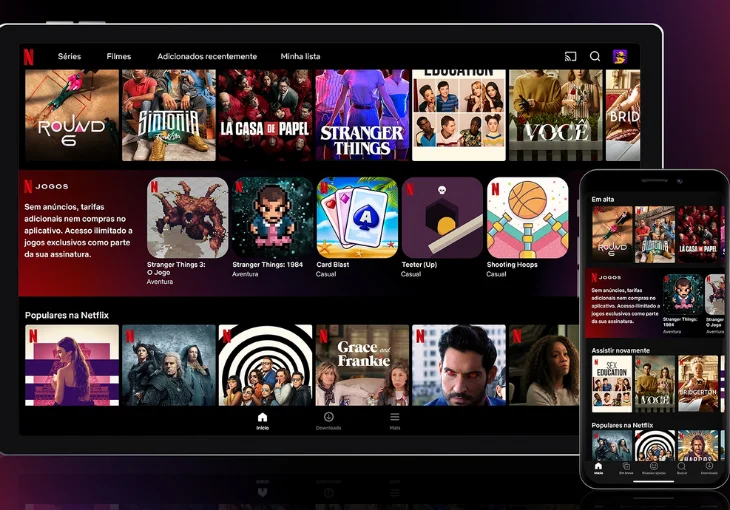
Task: Select Adicionados recentemente in the top menu
Action: pyautogui.click(x=207, y=56)
